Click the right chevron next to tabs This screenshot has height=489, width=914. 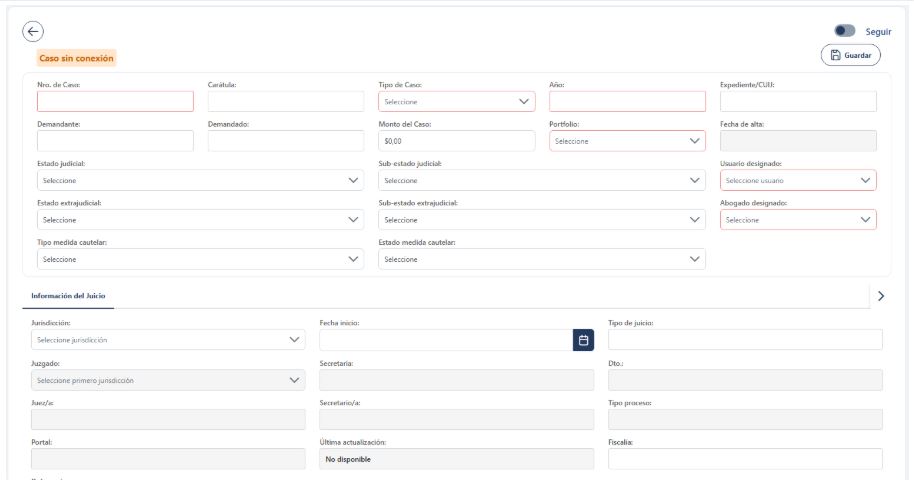coord(880,296)
